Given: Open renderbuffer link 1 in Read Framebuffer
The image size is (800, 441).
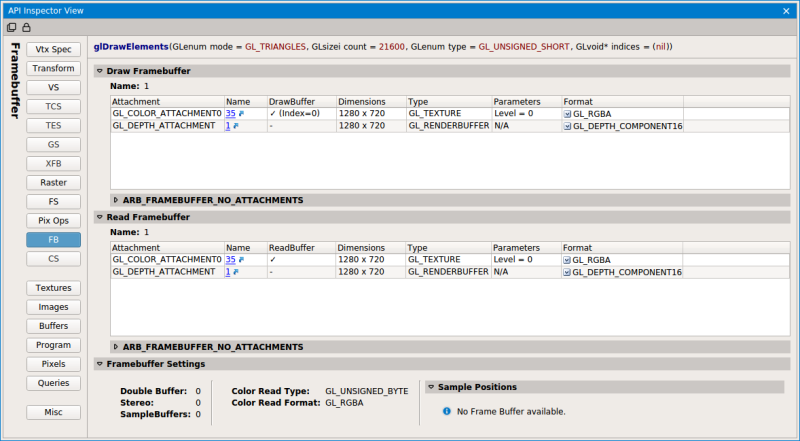Looking at the screenshot, I should (228, 272).
